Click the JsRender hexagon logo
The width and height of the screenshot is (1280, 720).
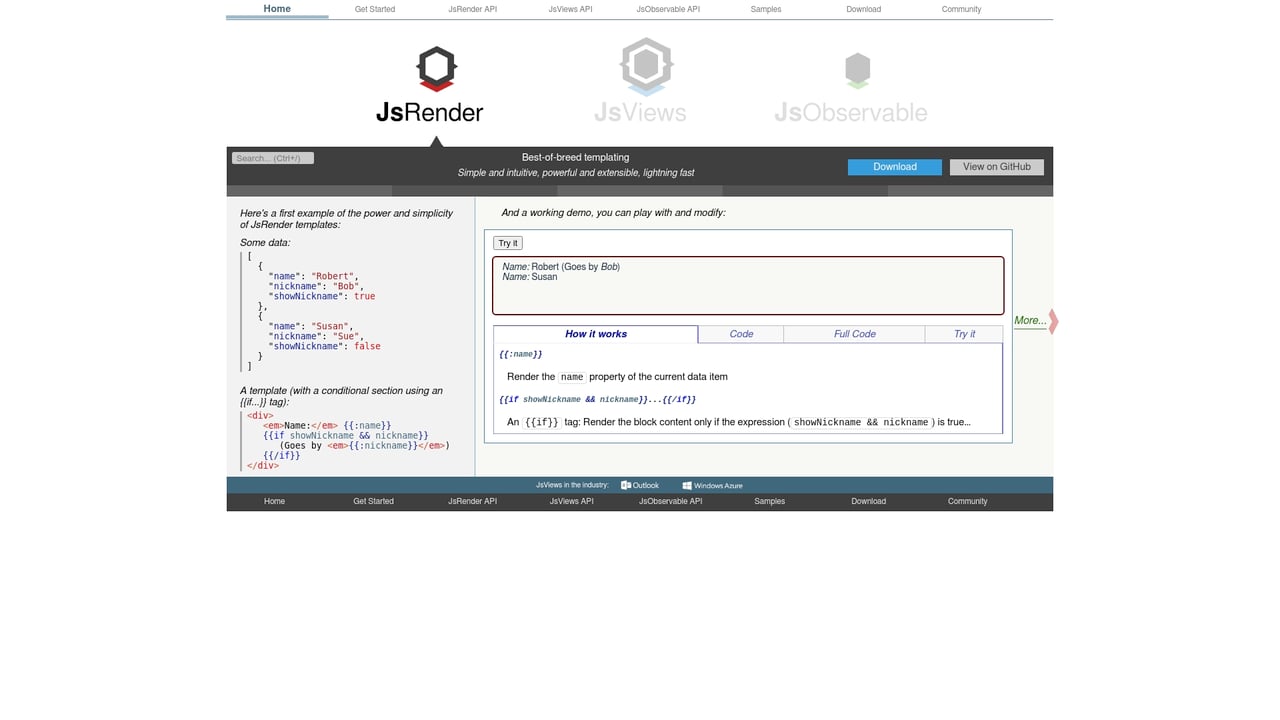(x=434, y=68)
